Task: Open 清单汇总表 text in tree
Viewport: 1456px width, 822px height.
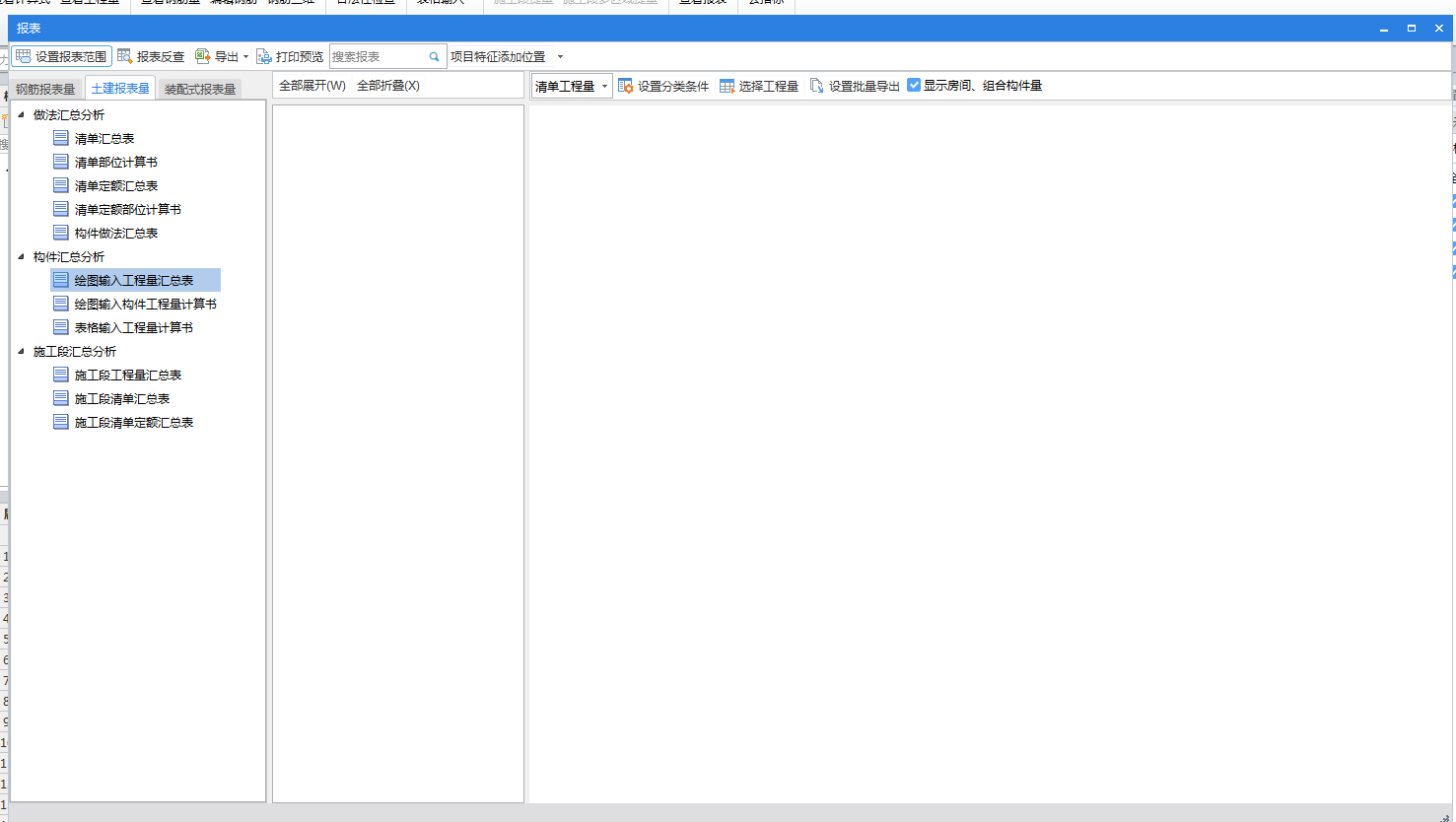Action: 104,139
